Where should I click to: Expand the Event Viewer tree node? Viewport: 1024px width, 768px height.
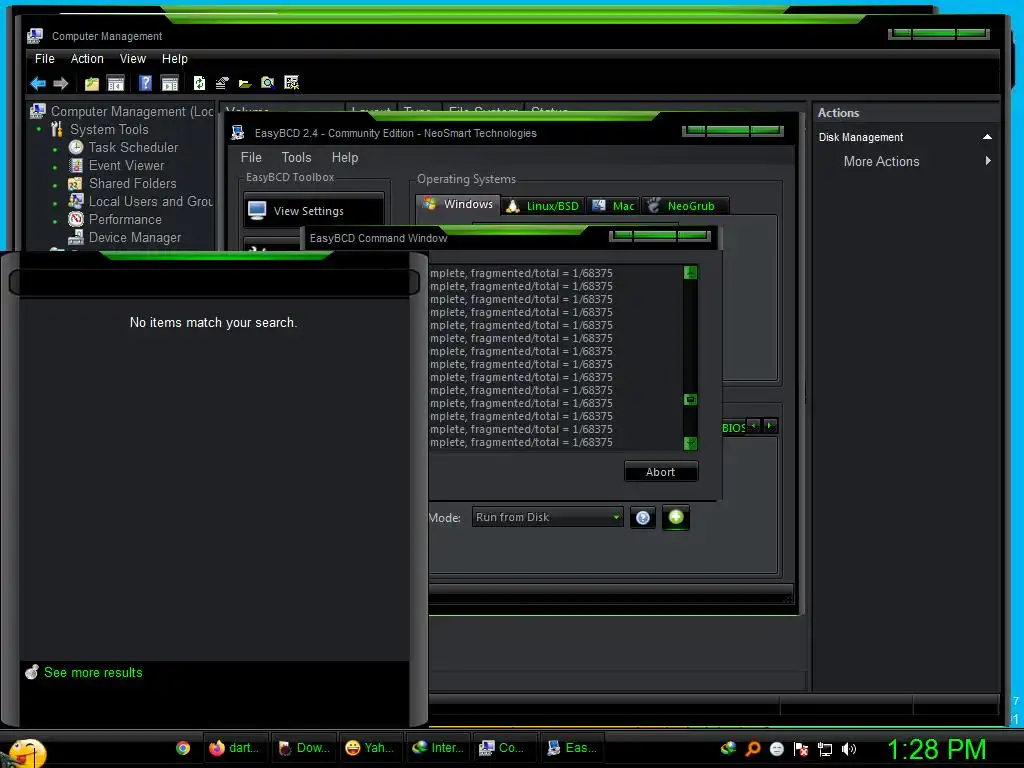coord(55,167)
